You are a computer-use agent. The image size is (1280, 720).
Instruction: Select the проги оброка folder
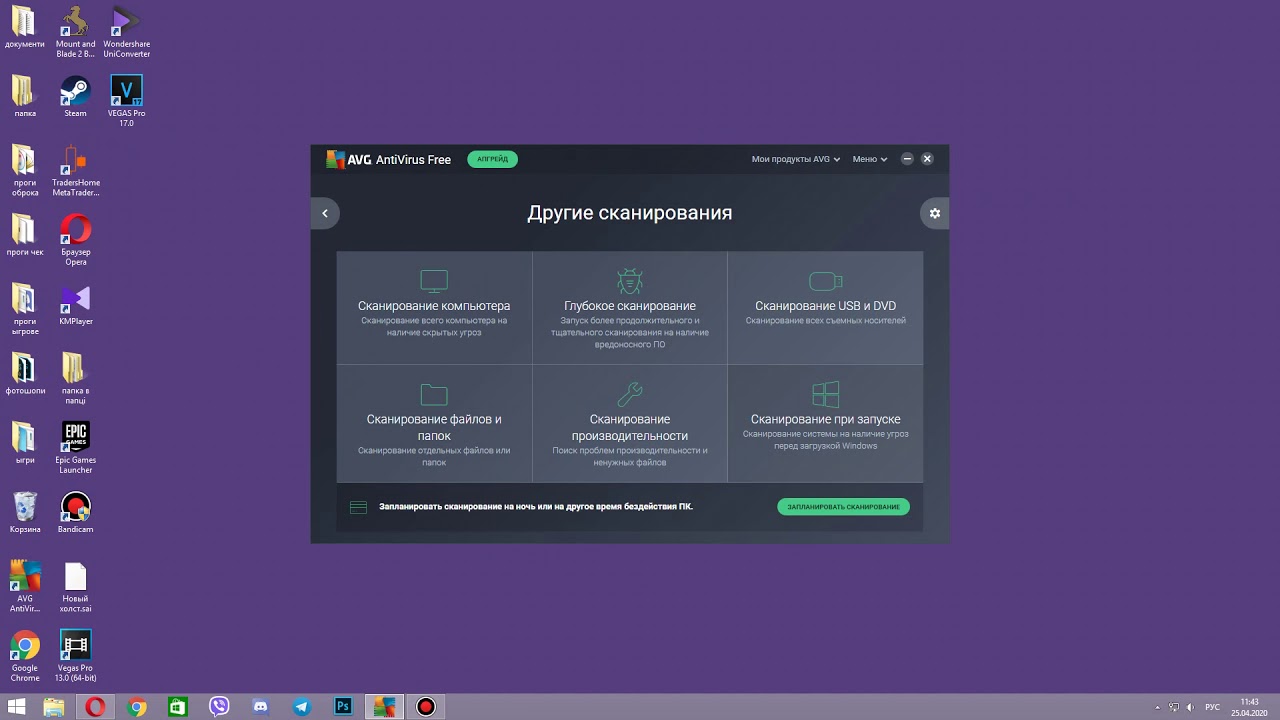point(24,170)
